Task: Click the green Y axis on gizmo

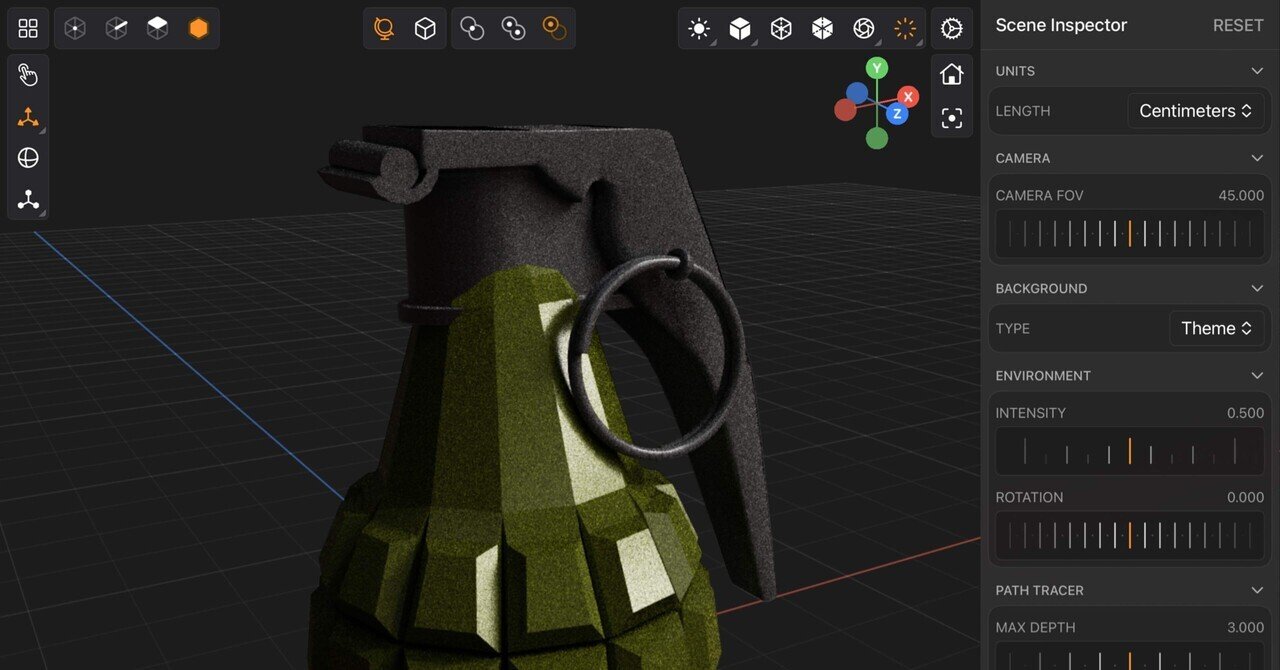Action: (x=877, y=68)
